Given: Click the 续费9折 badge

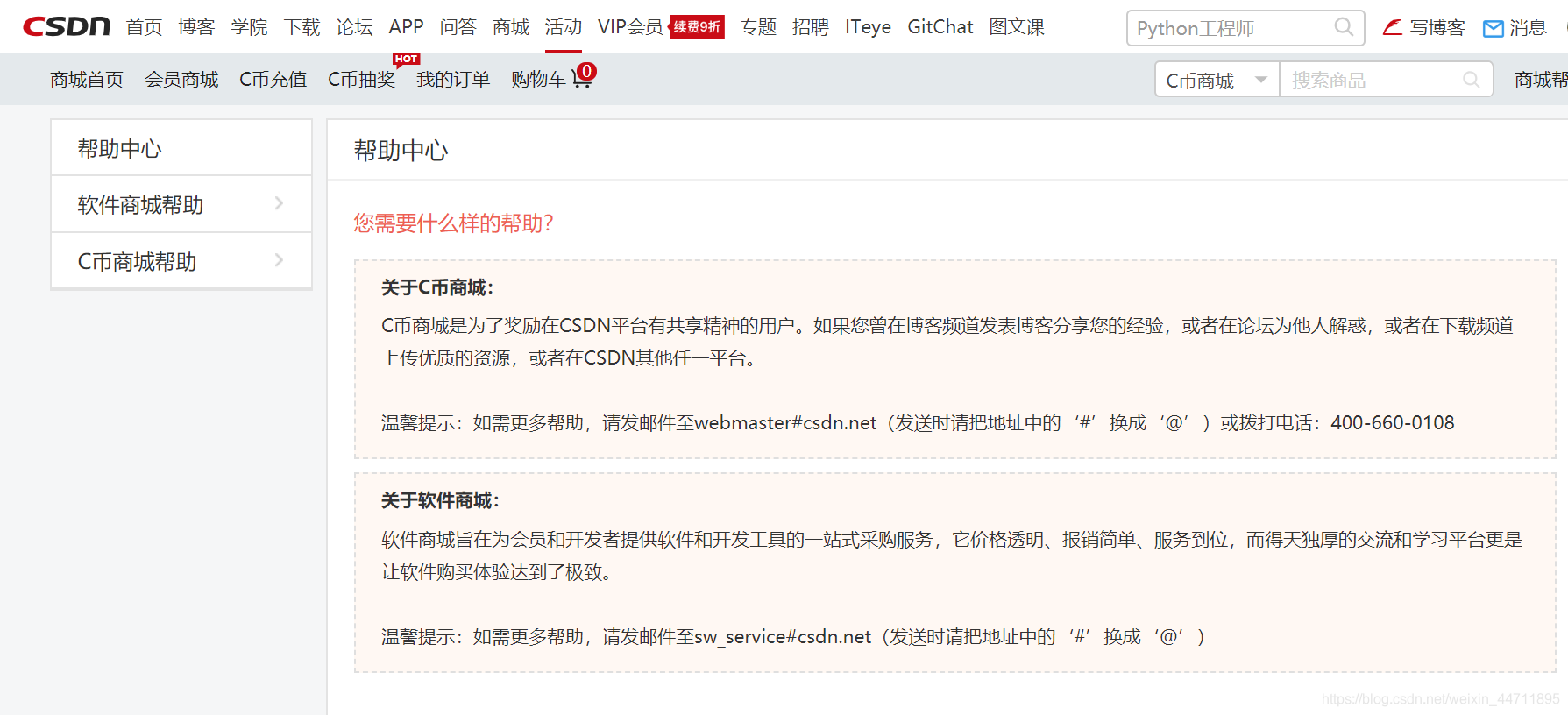Looking at the screenshot, I should pyautogui.click(x=697, y=27).
